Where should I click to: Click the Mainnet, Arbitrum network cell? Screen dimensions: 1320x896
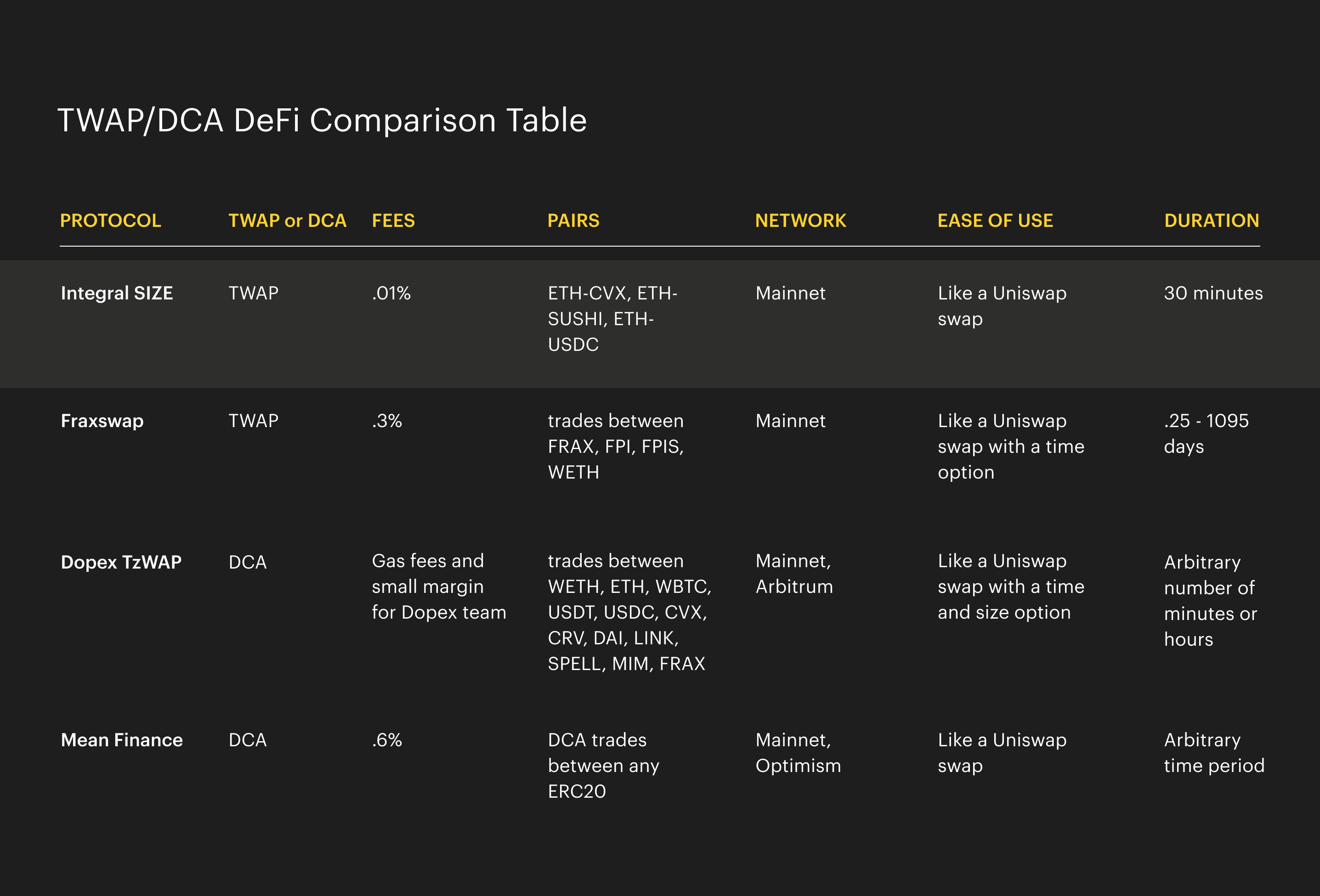point(794,574)
